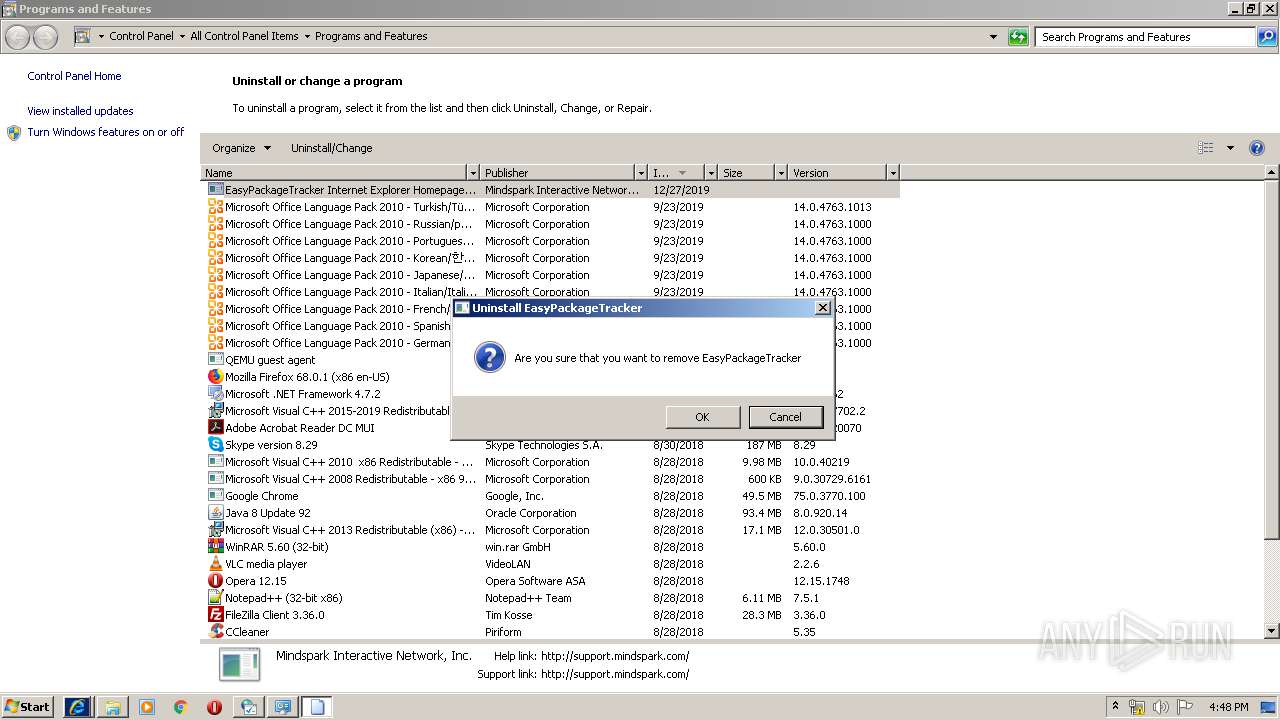
Task: Click the Adobe Acrobat Reader DC icon
Action: pyautogui.click(x=215, y=428)
